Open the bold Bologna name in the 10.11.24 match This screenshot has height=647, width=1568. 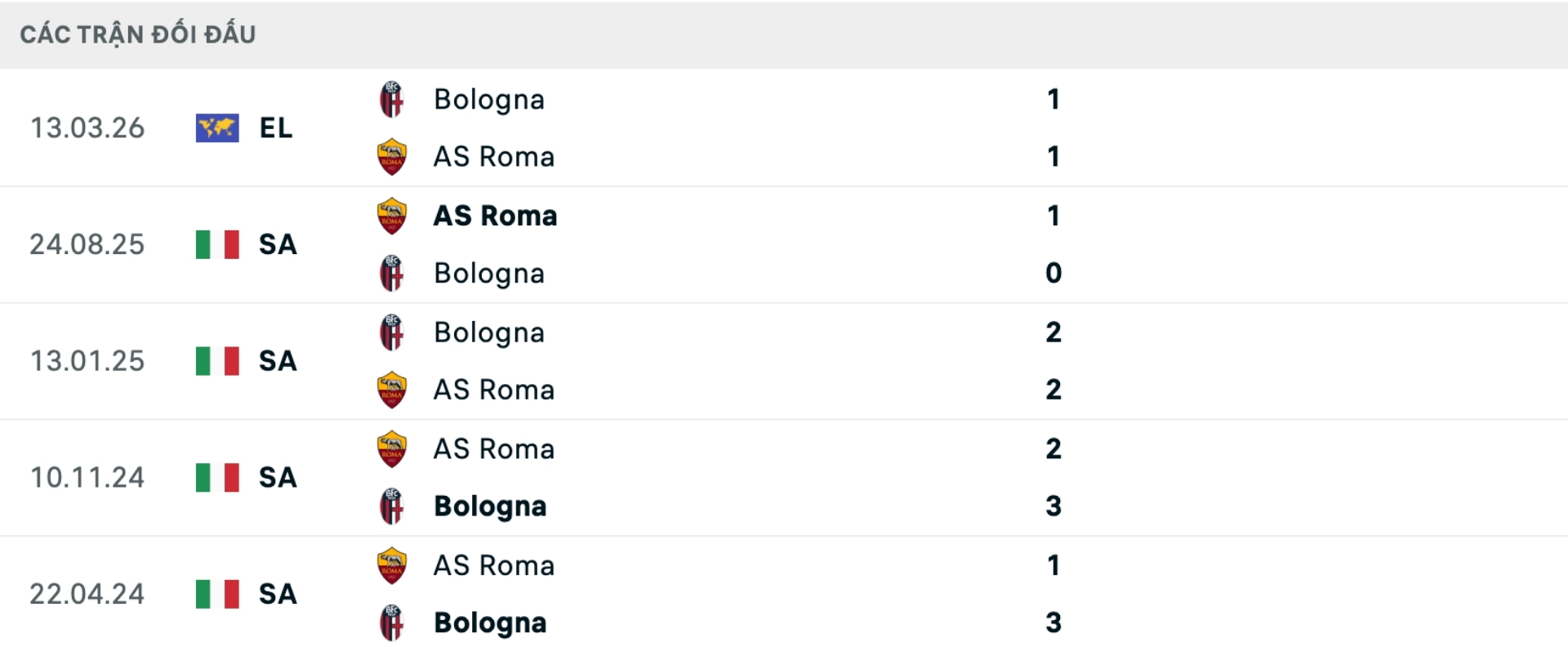point(490,506)
